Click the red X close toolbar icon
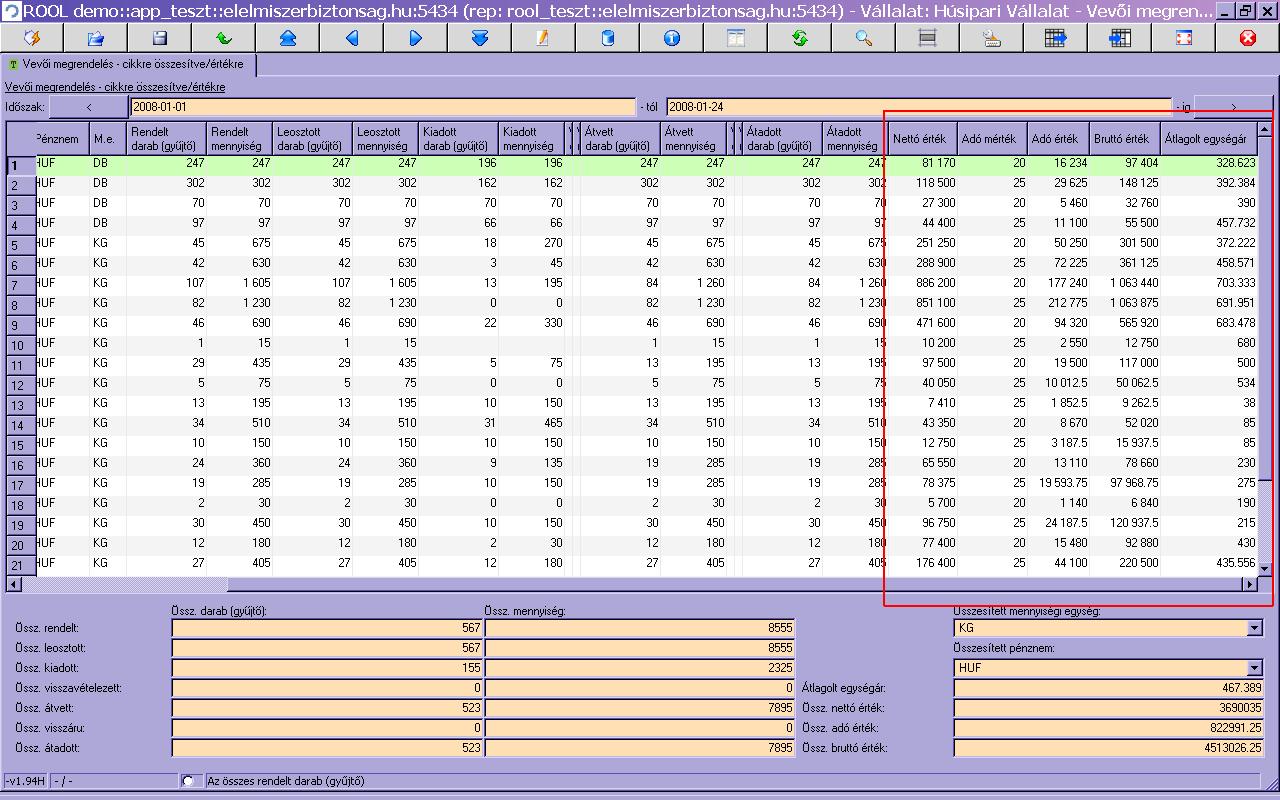1280x800 pixels. (x=1247, y=38)
